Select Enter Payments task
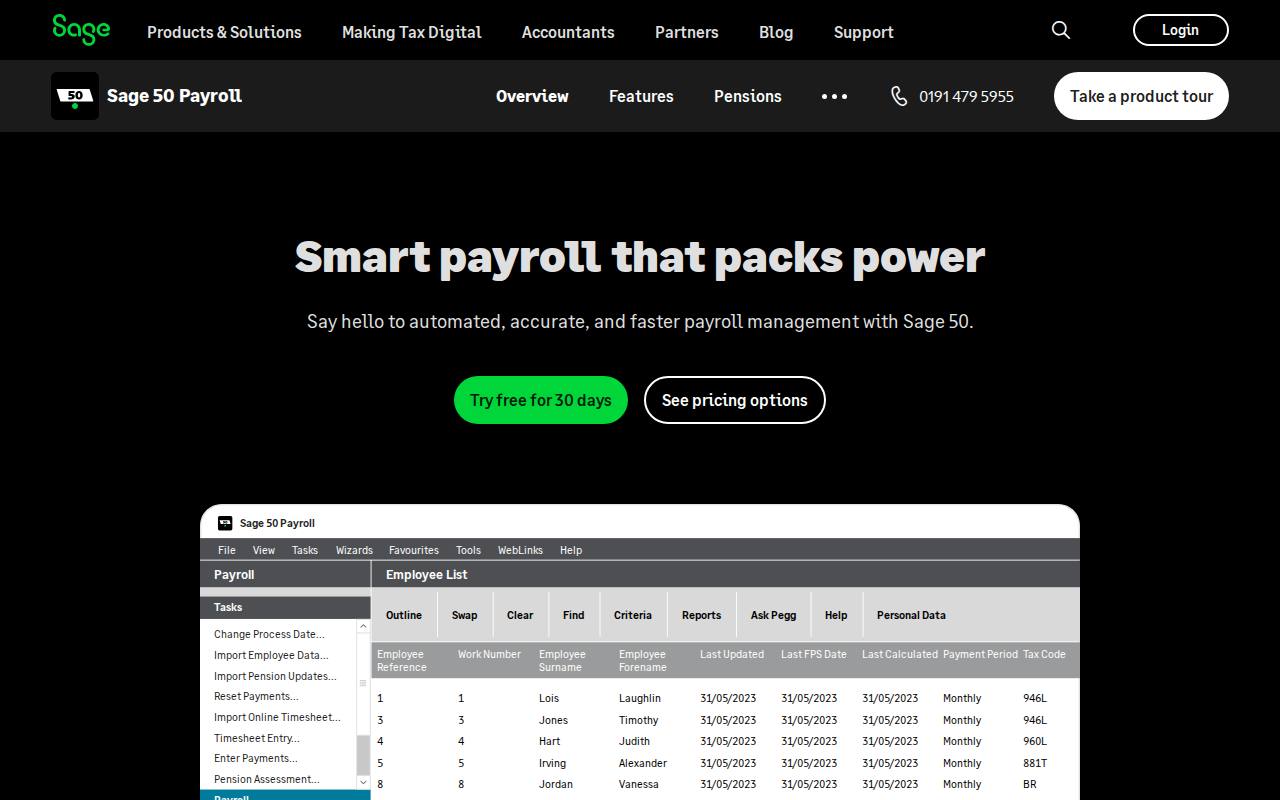The height and width of the screenshot is (800, 1280). coord(256,758)
